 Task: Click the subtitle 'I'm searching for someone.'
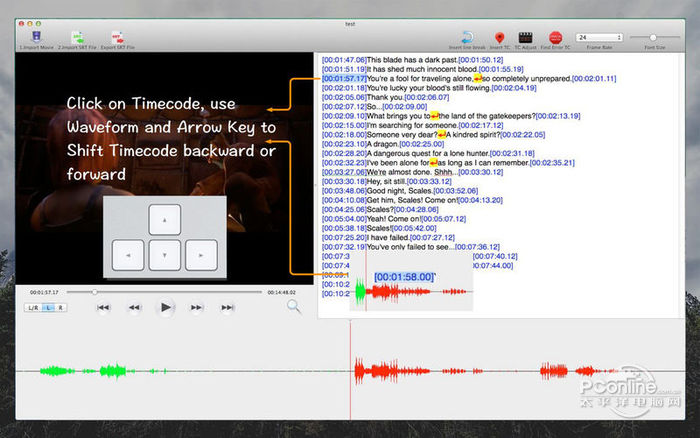412,125
